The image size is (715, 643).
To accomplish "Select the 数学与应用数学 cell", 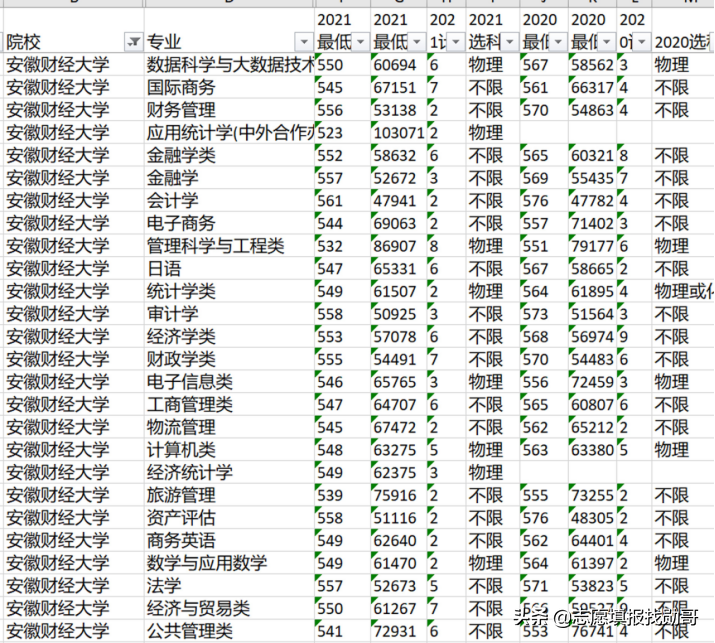I will [229, 563].
